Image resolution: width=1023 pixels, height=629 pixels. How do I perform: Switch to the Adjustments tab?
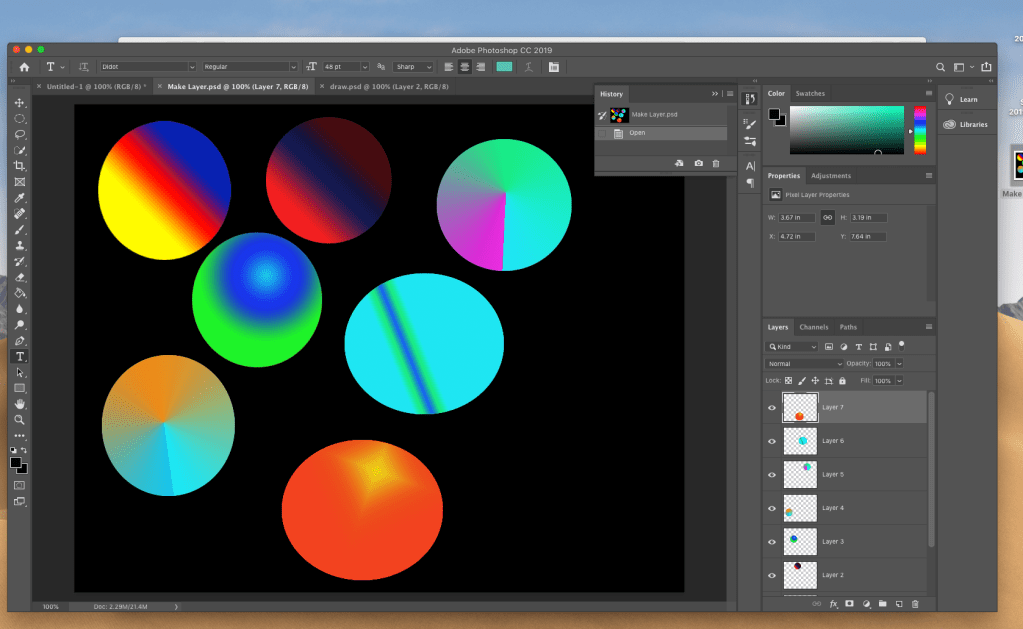pyautogui.click(x=831, y=176)
